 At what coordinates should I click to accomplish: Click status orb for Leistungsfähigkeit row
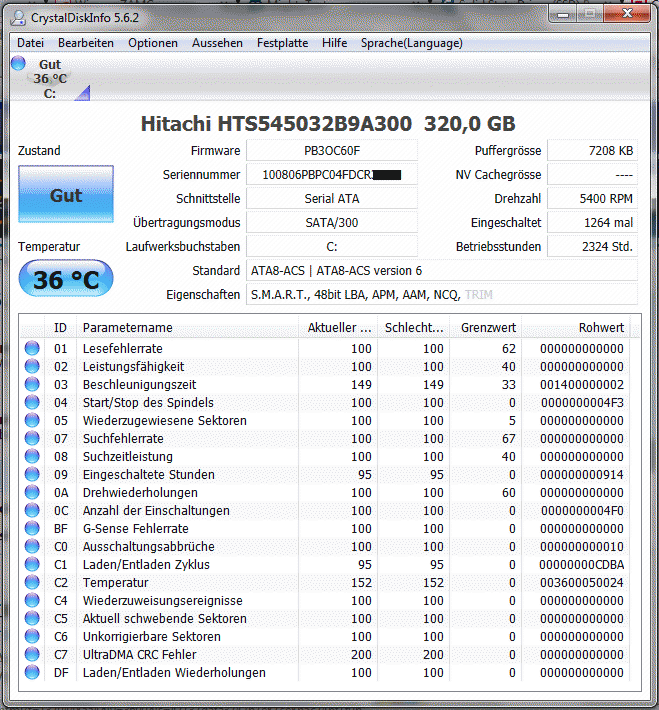point(32,366)
